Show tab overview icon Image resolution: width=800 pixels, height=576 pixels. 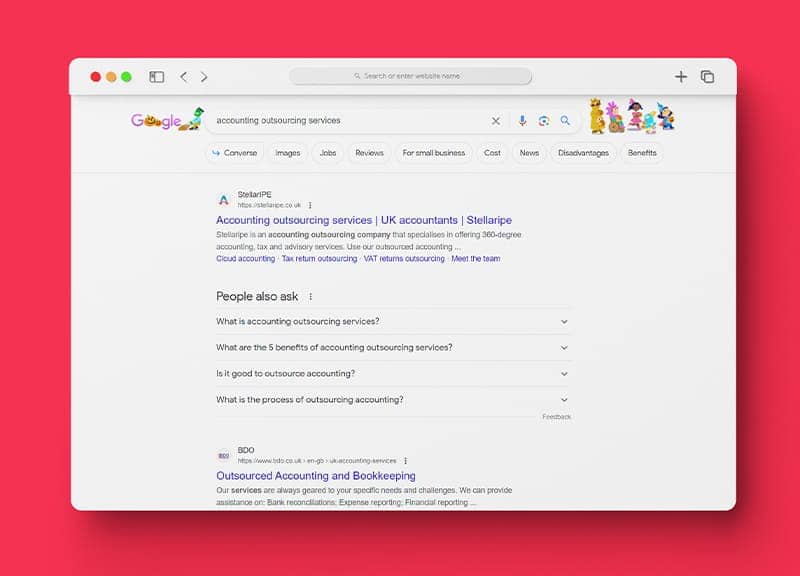[707, 77]
